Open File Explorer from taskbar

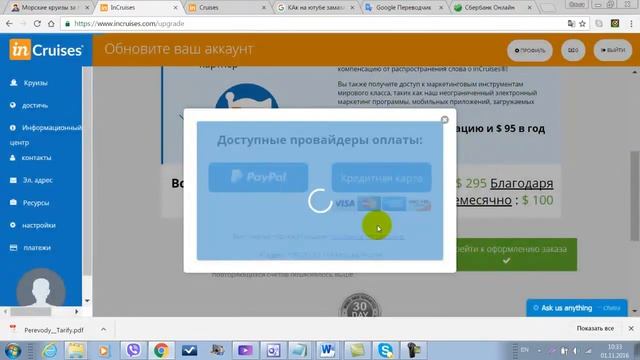pos(76,351)
